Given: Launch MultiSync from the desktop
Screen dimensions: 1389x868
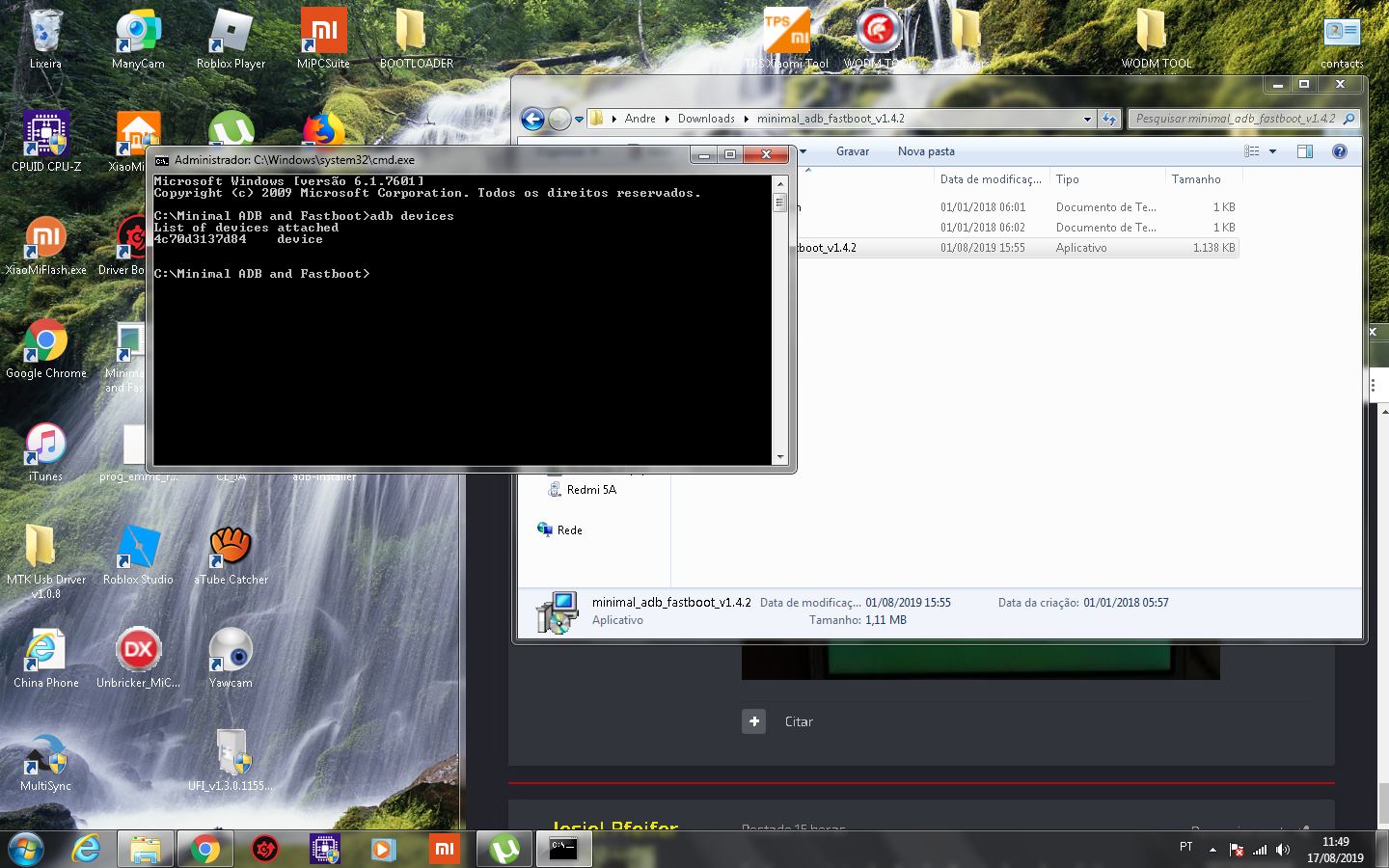Looking at the screenshot, I should (x=45, y=761).
